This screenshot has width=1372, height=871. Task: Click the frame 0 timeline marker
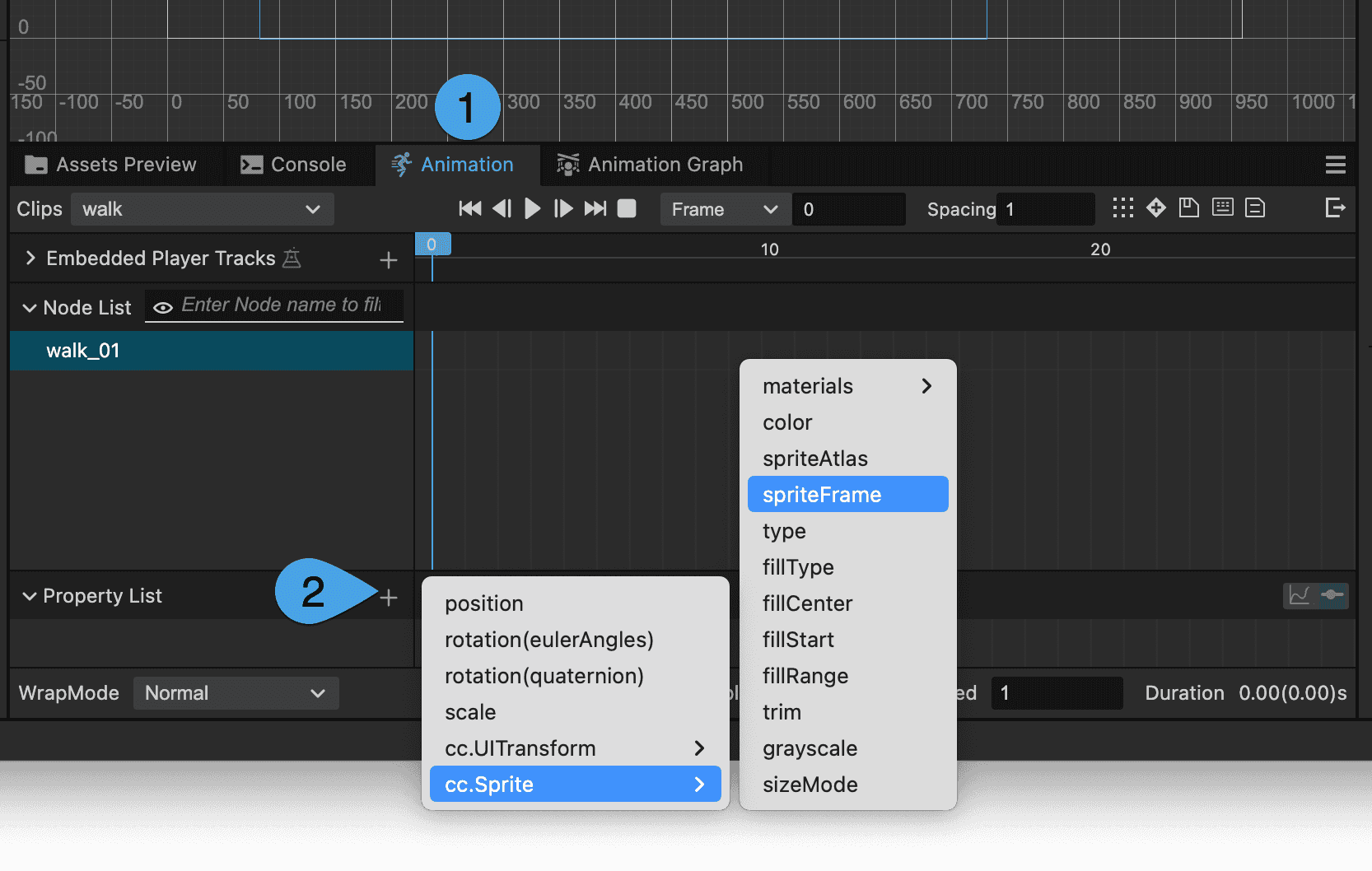(x=432, y=245)
